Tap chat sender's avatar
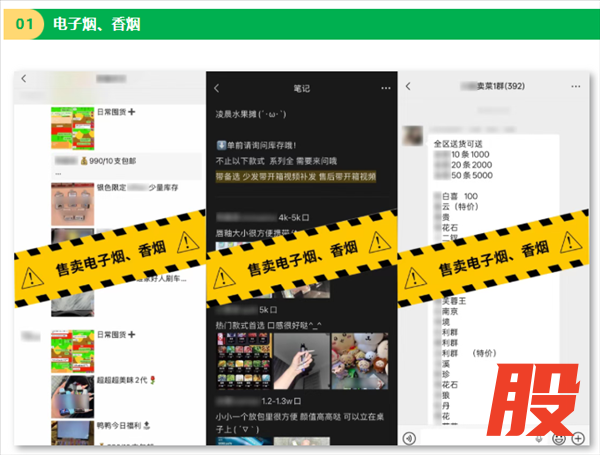This screenshot has height=455, width=600. (412, 135)
